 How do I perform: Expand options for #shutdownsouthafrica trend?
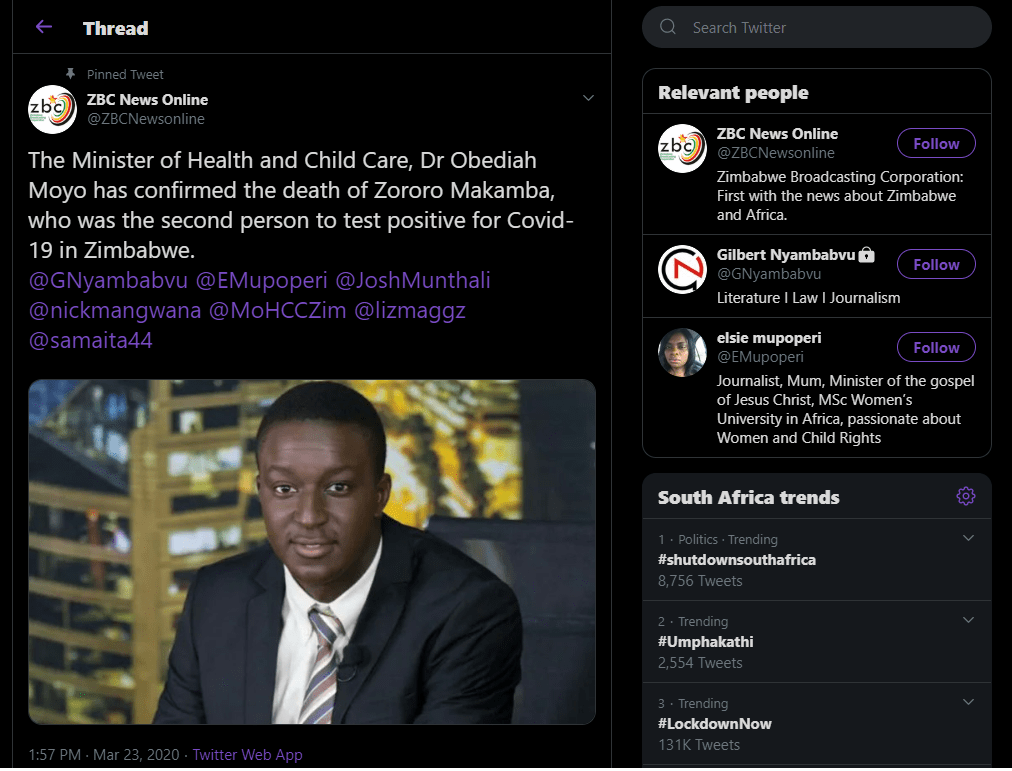(967, 539)
